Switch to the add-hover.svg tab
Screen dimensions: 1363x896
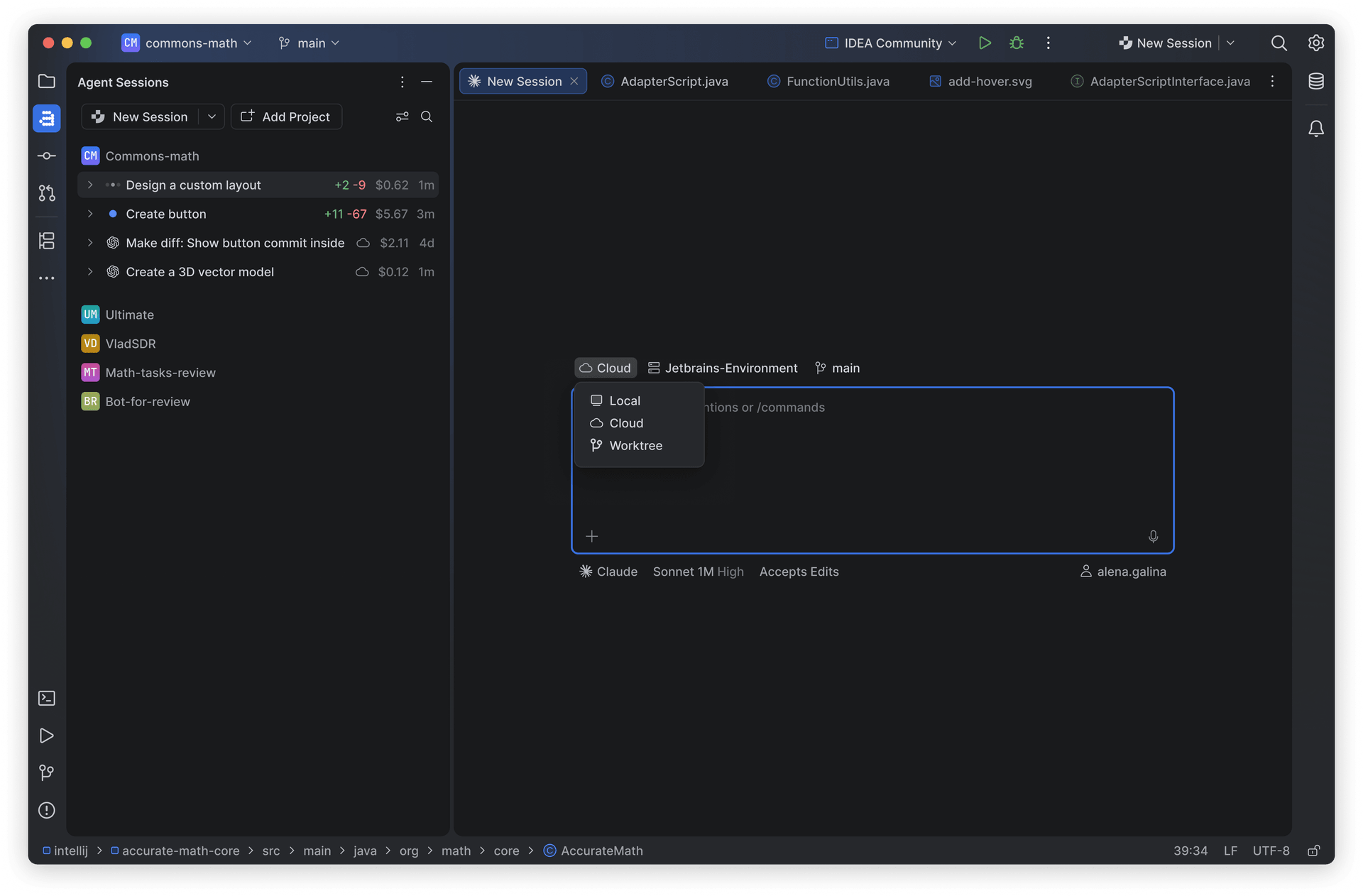pos(980,81)
